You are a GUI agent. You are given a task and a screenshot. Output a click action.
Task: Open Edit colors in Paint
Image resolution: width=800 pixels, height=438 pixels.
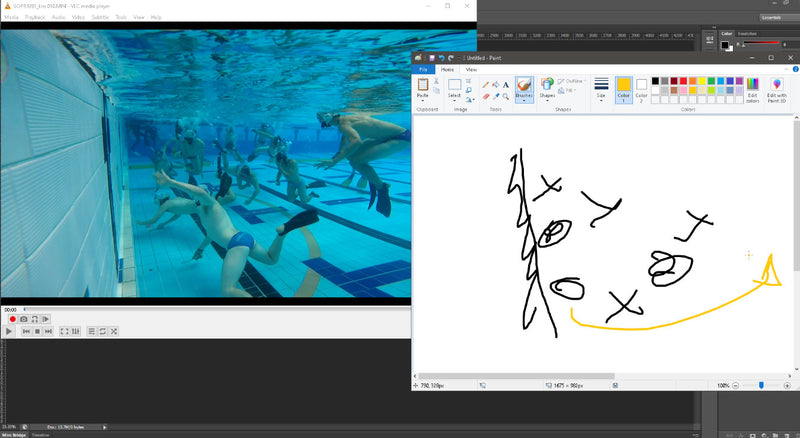pyautogui.click(x=753, y=90)
